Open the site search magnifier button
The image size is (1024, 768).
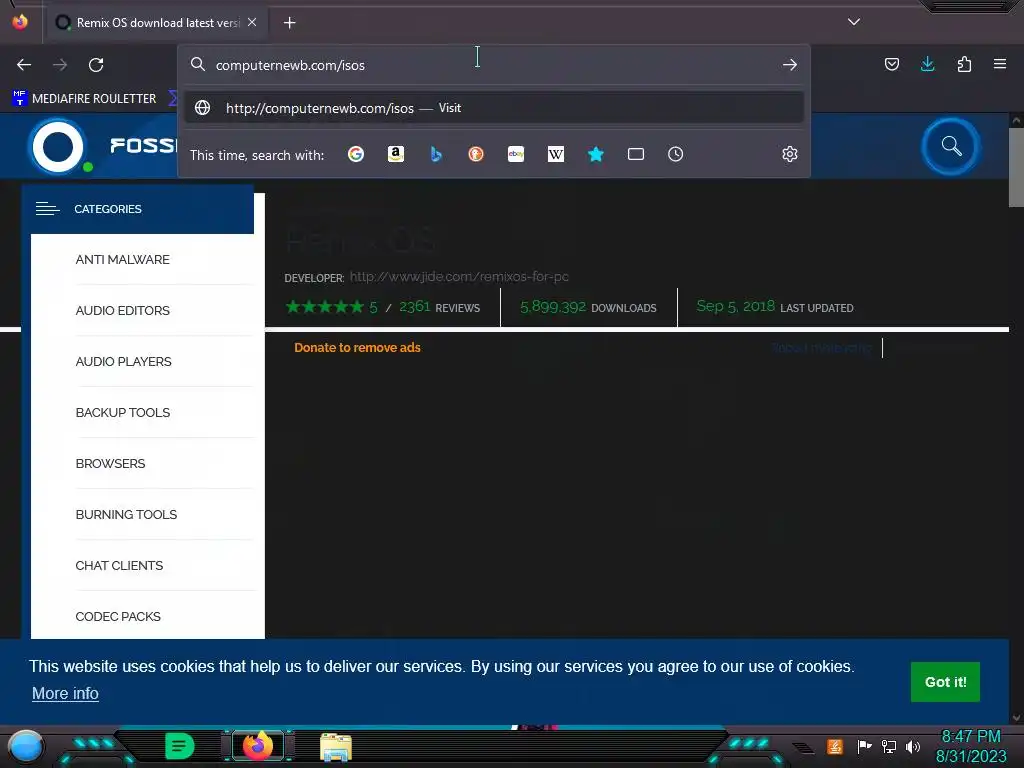point(951,146)
